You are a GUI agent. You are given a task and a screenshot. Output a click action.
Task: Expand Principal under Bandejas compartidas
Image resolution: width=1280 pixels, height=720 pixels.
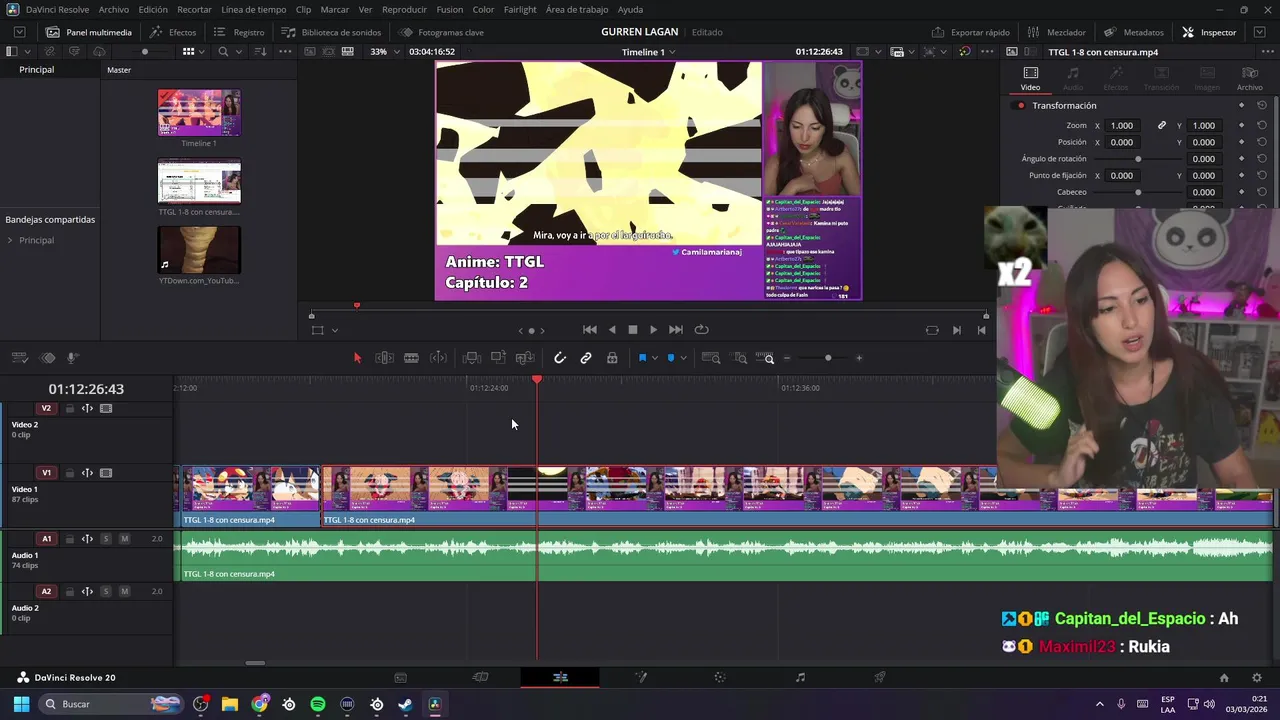point(10,240)
